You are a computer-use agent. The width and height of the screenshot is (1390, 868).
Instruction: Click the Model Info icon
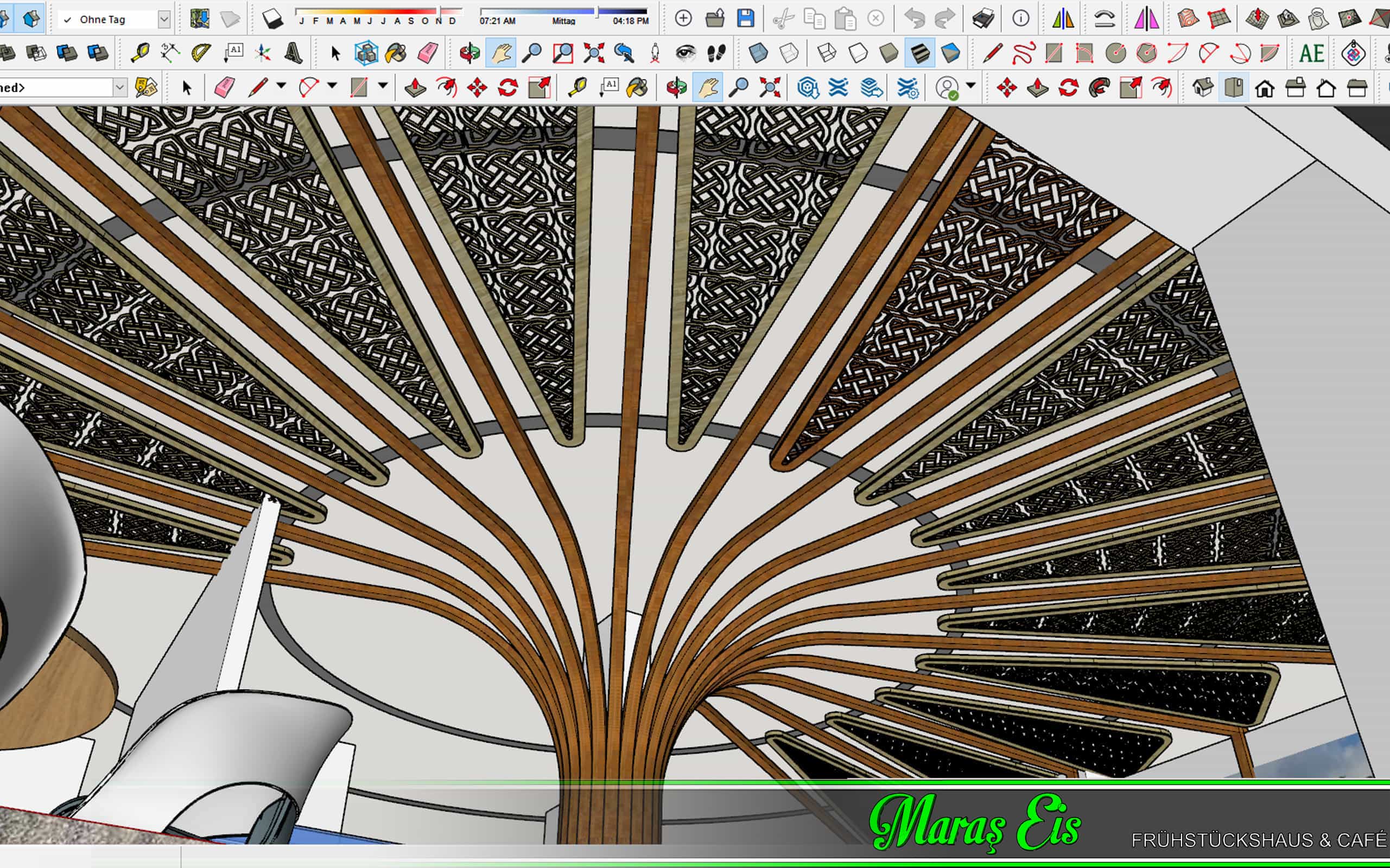(x=1021, y=19)
